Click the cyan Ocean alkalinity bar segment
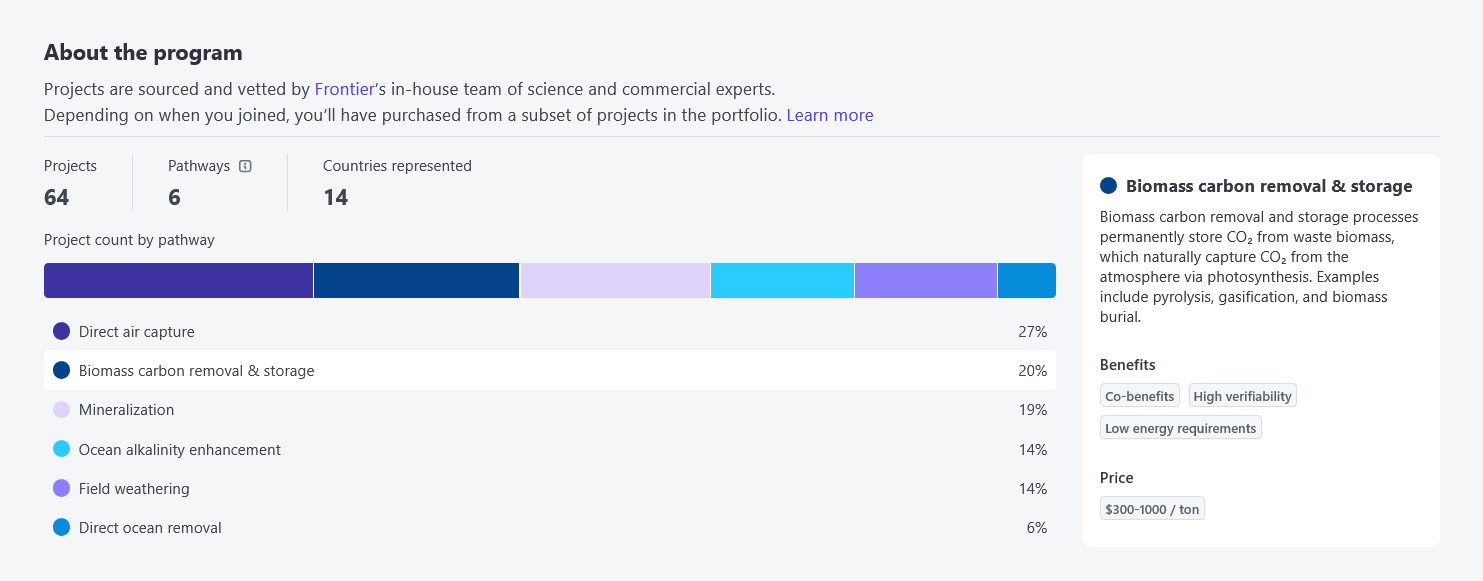1483x581 pixels. 782,281
